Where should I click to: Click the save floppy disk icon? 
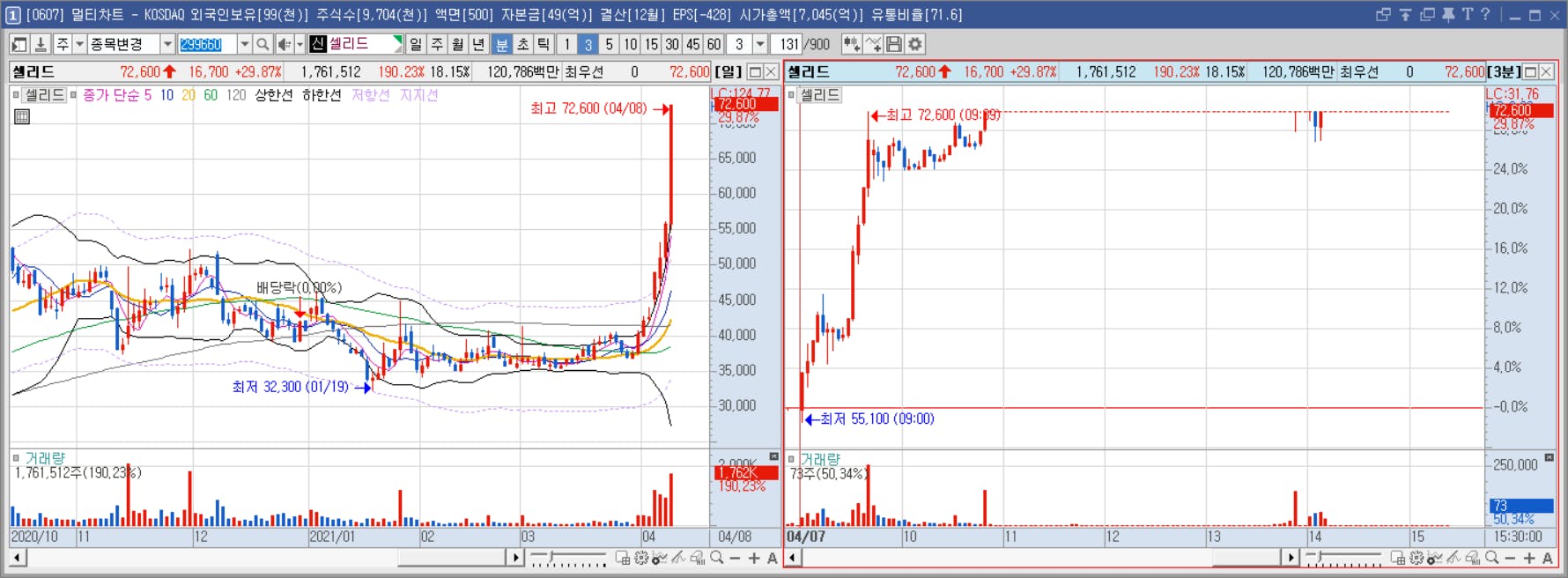[x=894, y=44]
